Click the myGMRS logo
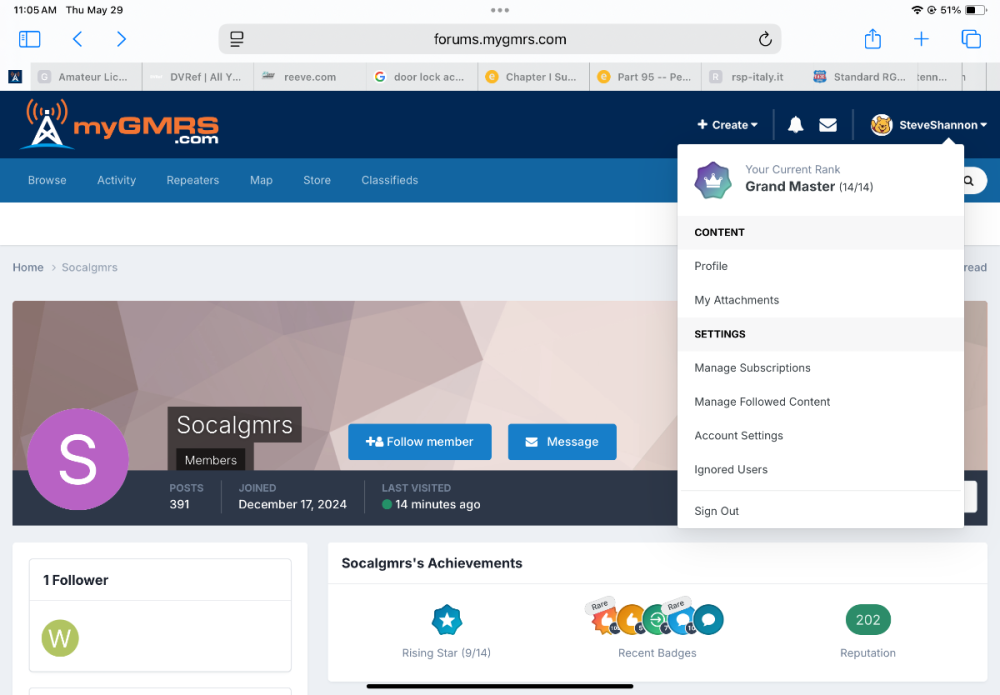 (121, 125)
